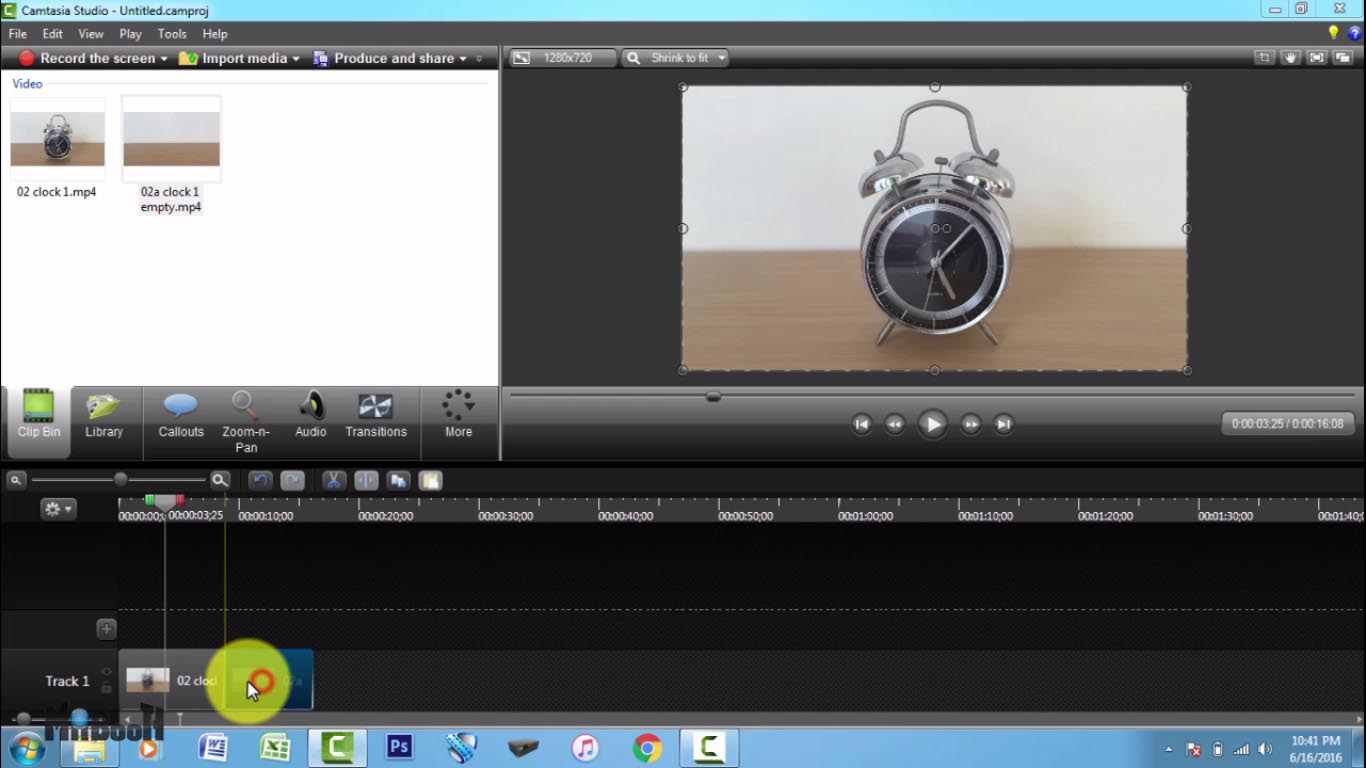The height and width of the screenshot is (768, 1366).
Task: Lock Track 1 using the padlock
Action: (x=104, y=690)
